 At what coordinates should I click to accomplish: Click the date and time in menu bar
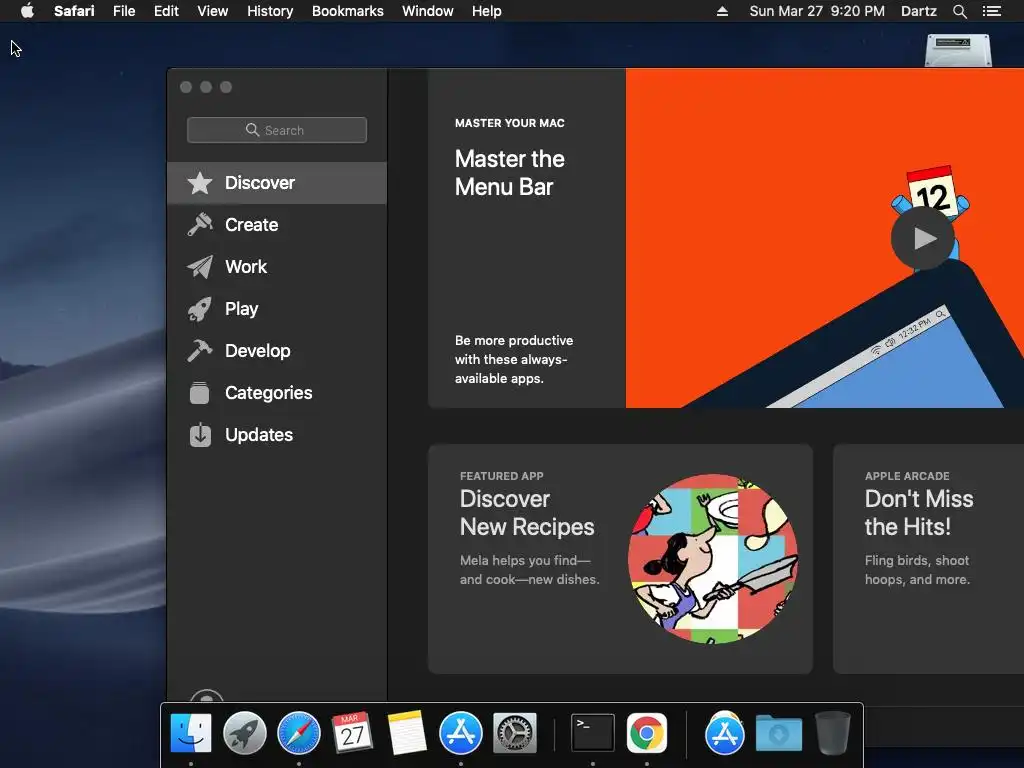point(817,11)
